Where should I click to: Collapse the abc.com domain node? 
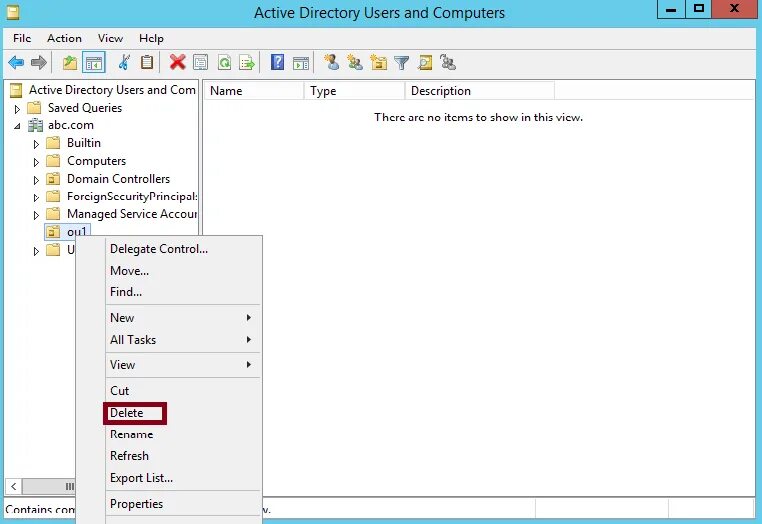[x=17, y=126]
